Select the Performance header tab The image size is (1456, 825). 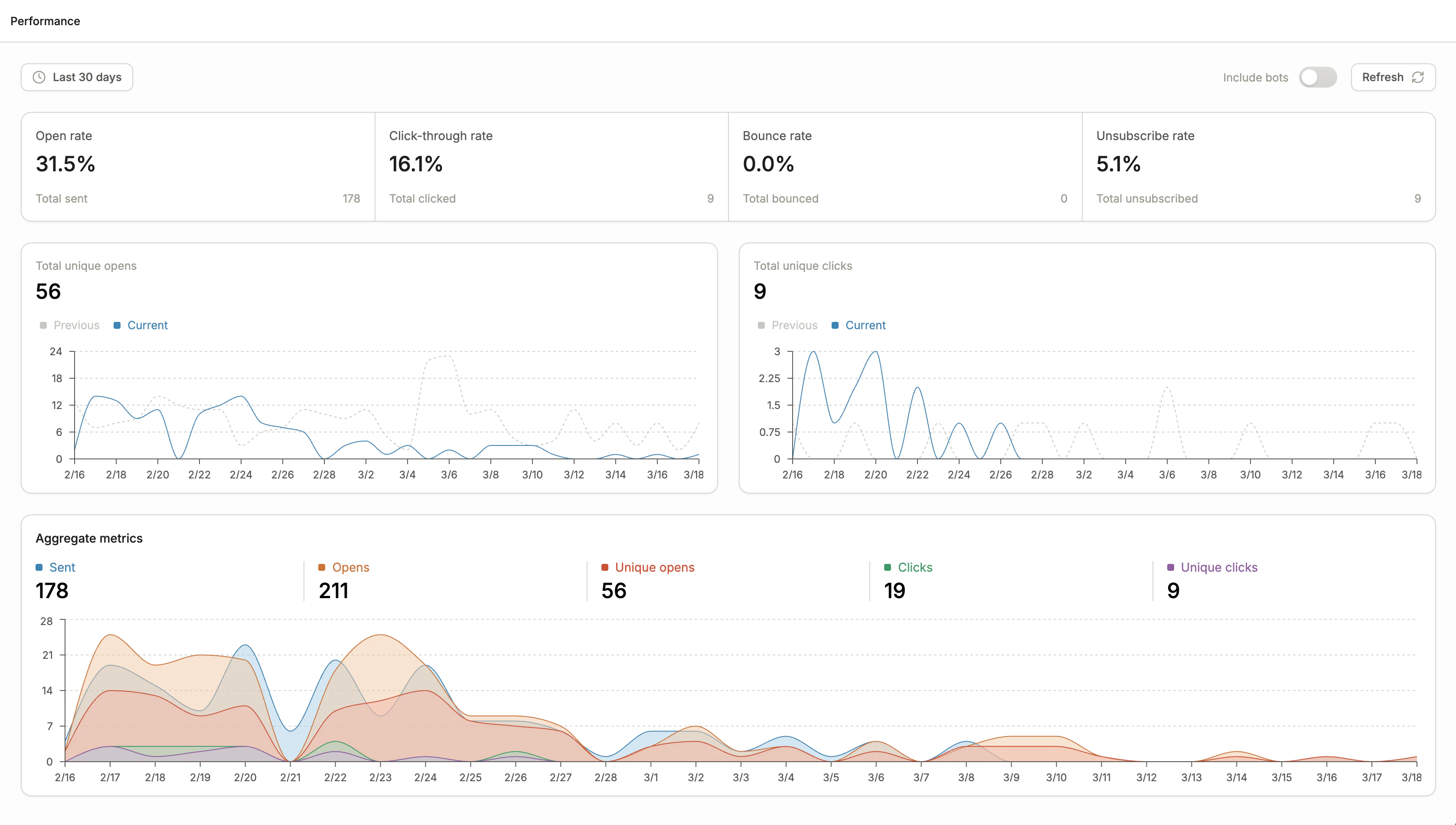45,21
